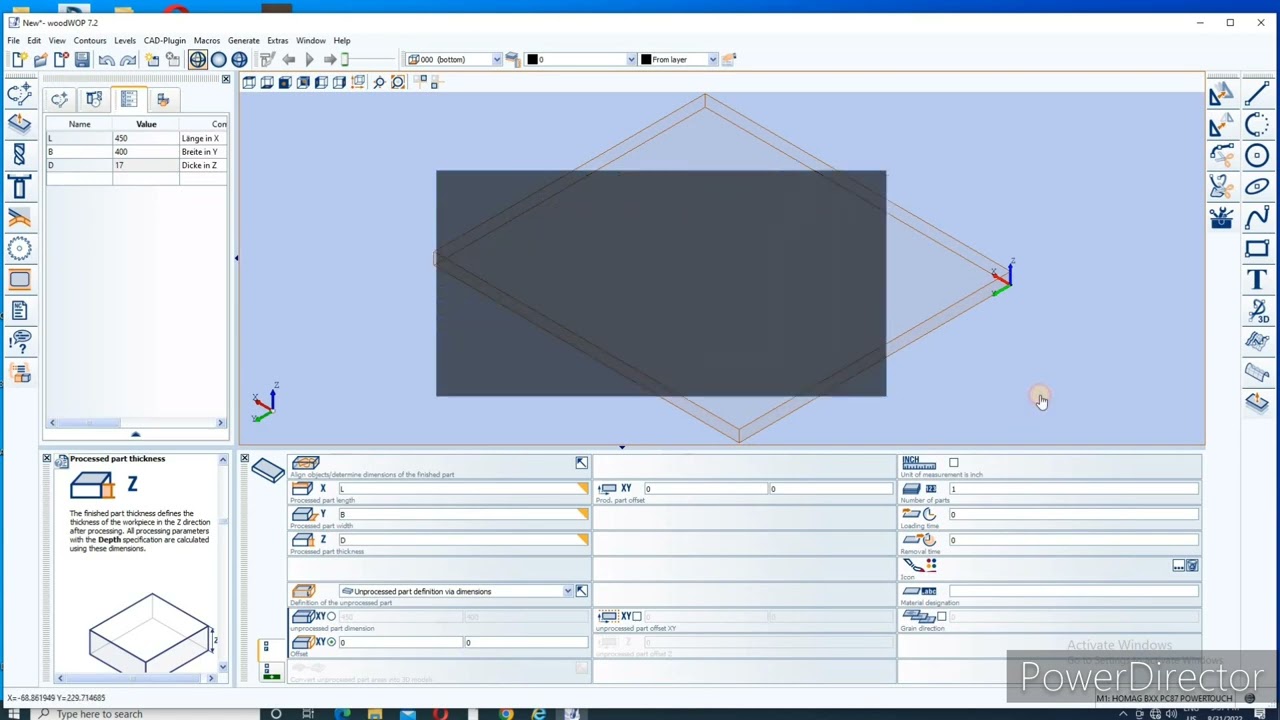Image resolution: width=1280 pixels, height=720 pixels.
Task: Click the zoom-to-fit icon above the viewport
Action: coord(398,82)
